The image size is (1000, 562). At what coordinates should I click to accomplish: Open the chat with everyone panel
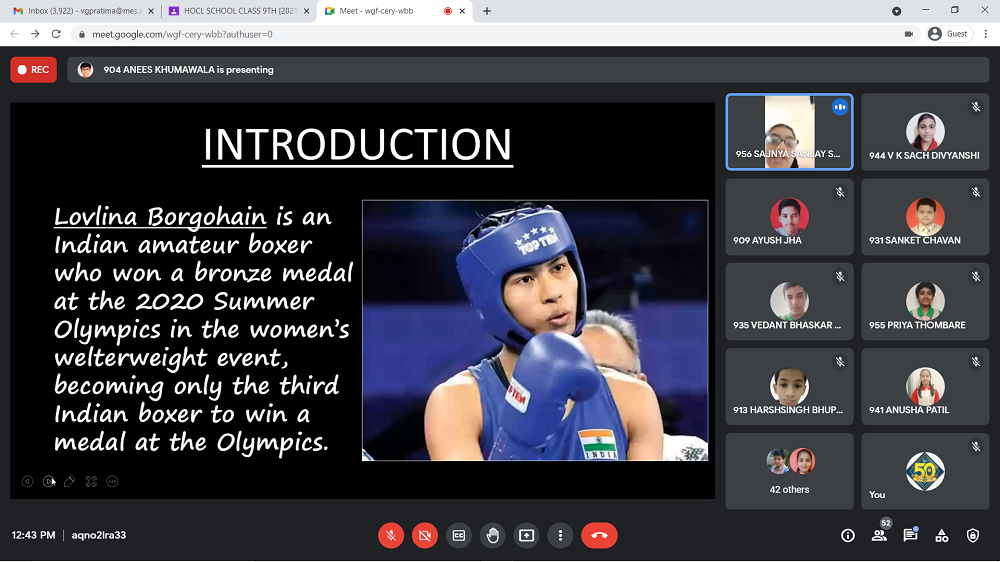(x=910, y=535)
